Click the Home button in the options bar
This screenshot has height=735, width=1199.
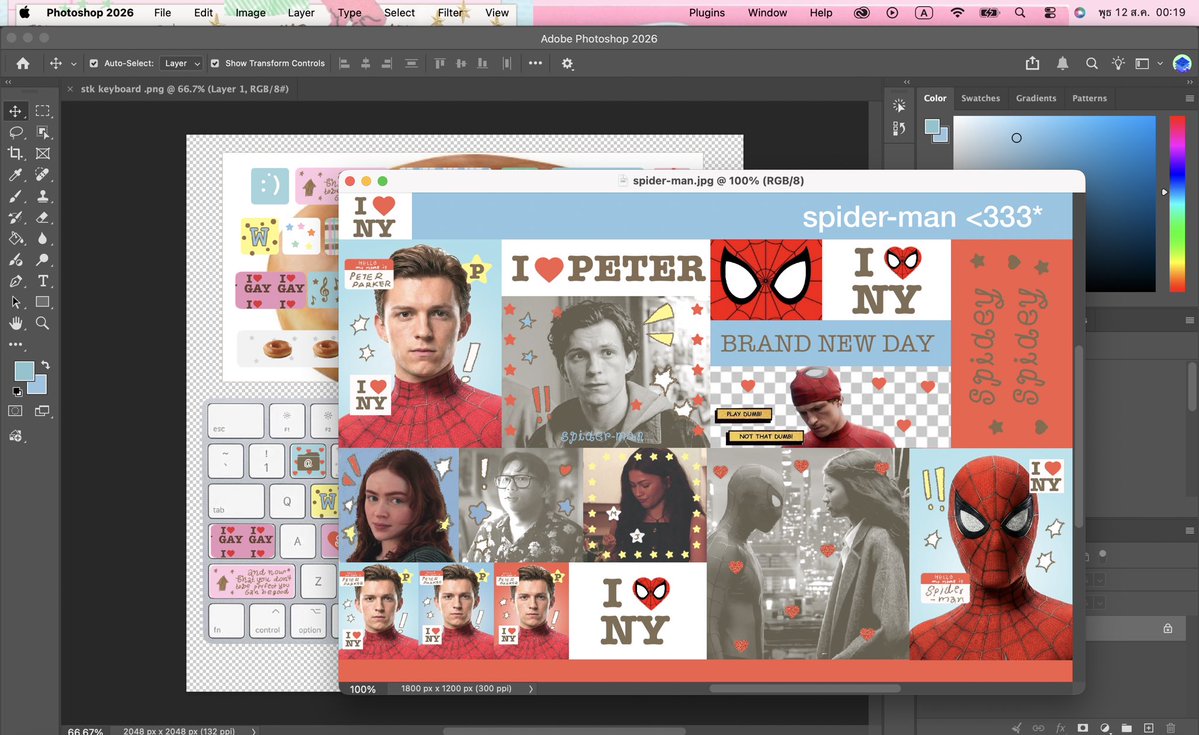(23, 63)
